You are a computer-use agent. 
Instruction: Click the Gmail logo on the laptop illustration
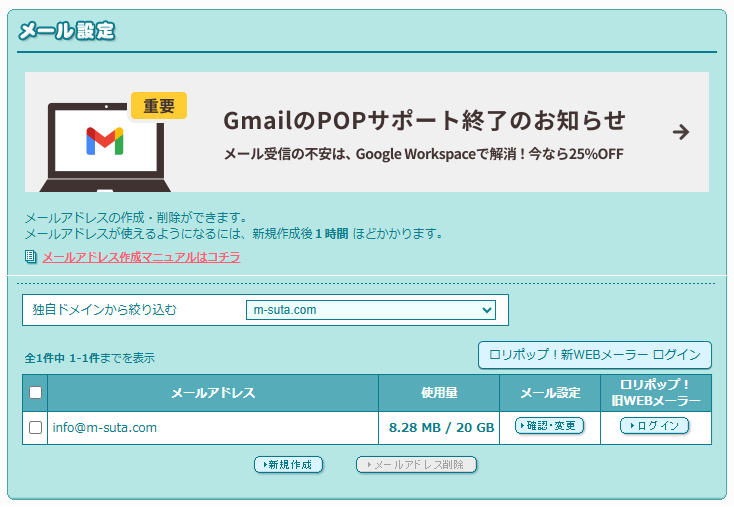pos(105,141)
